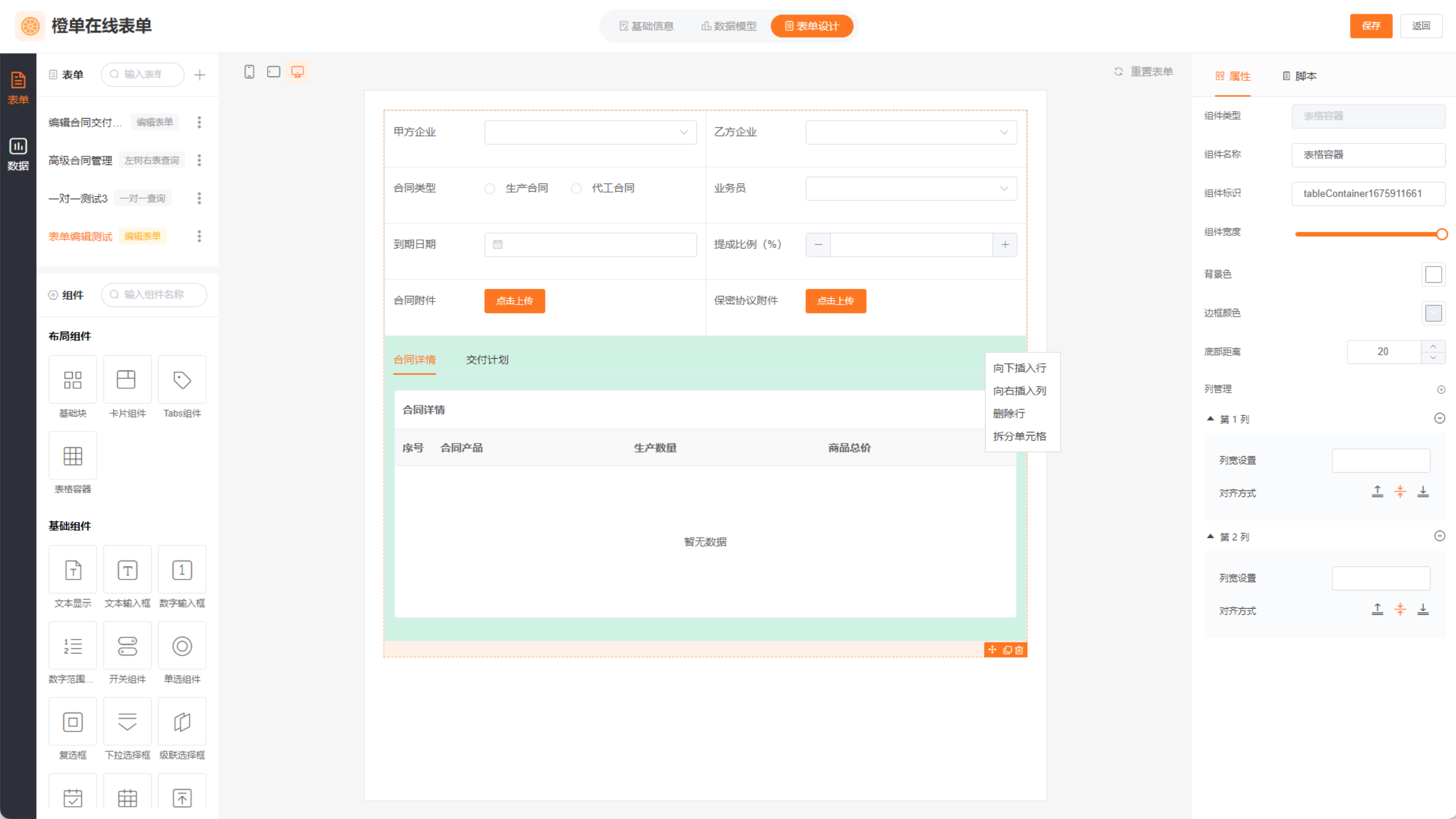This screenshot has height=819, width=1456.
Task: Switch to tablet preview mode
Action: 273,72
